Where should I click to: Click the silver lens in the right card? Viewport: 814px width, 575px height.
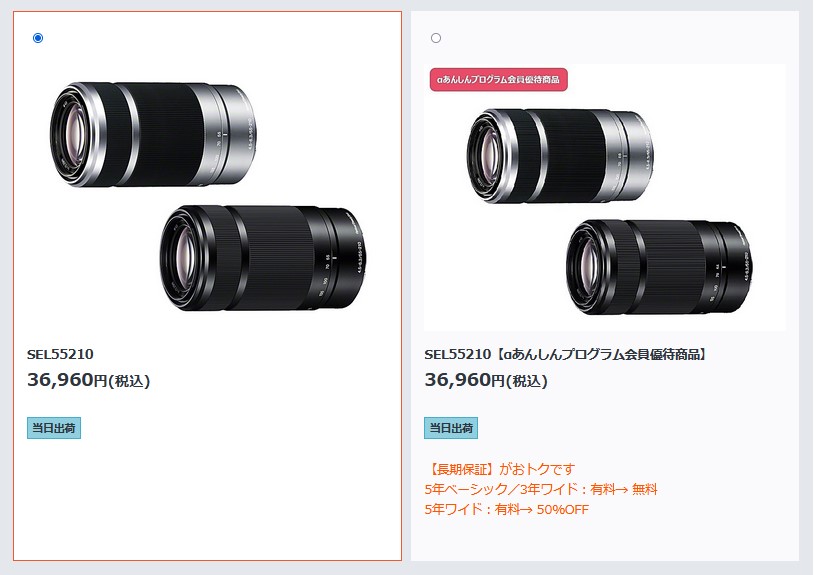(x=560, y=156)
